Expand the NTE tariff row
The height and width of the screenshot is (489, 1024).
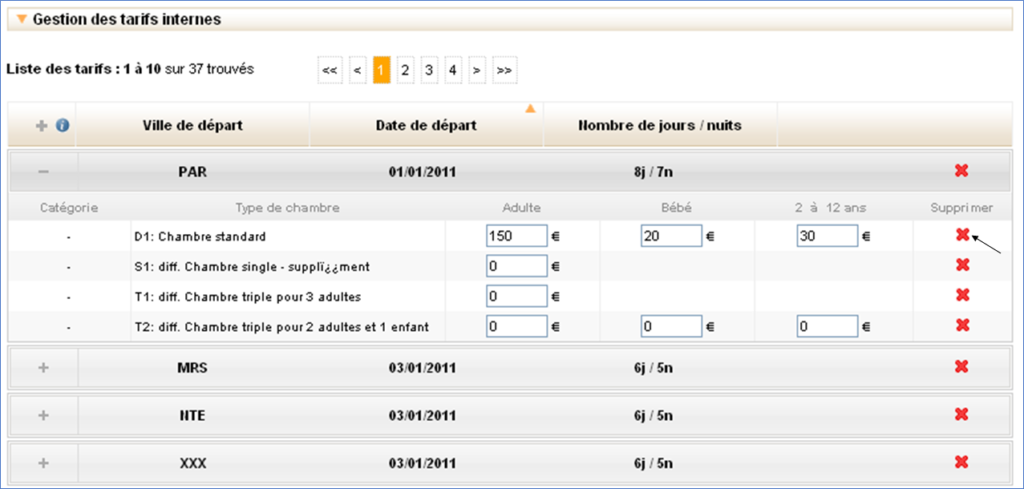(x=43, y=415)
